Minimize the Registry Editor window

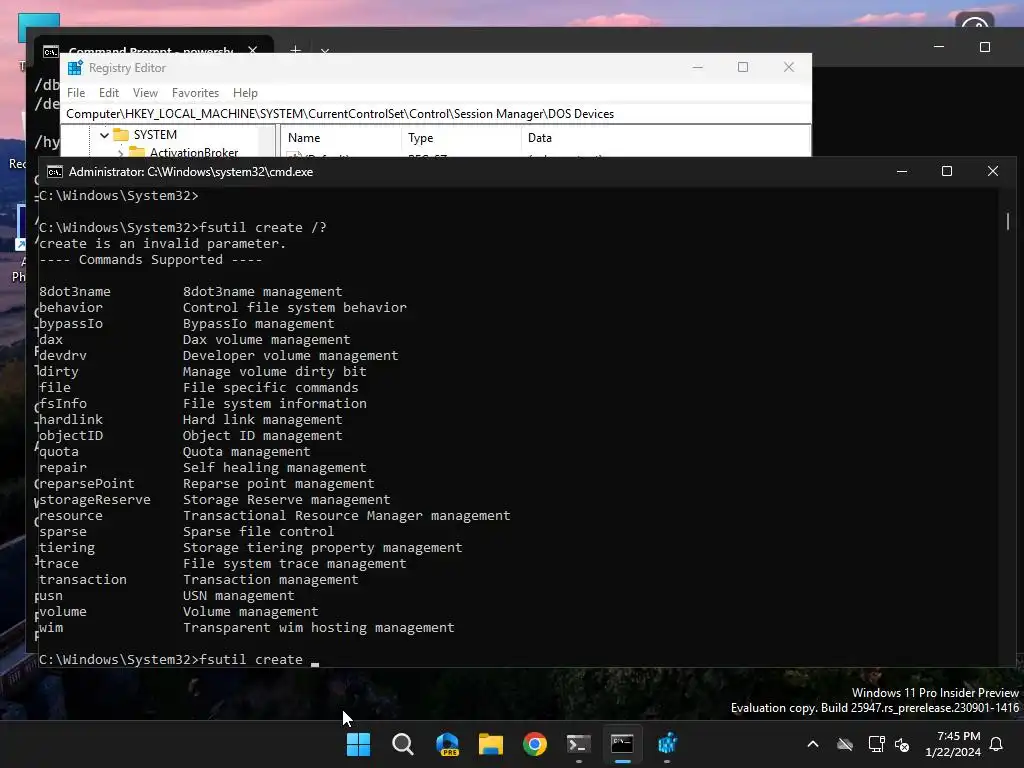click(x=697, y=67)
